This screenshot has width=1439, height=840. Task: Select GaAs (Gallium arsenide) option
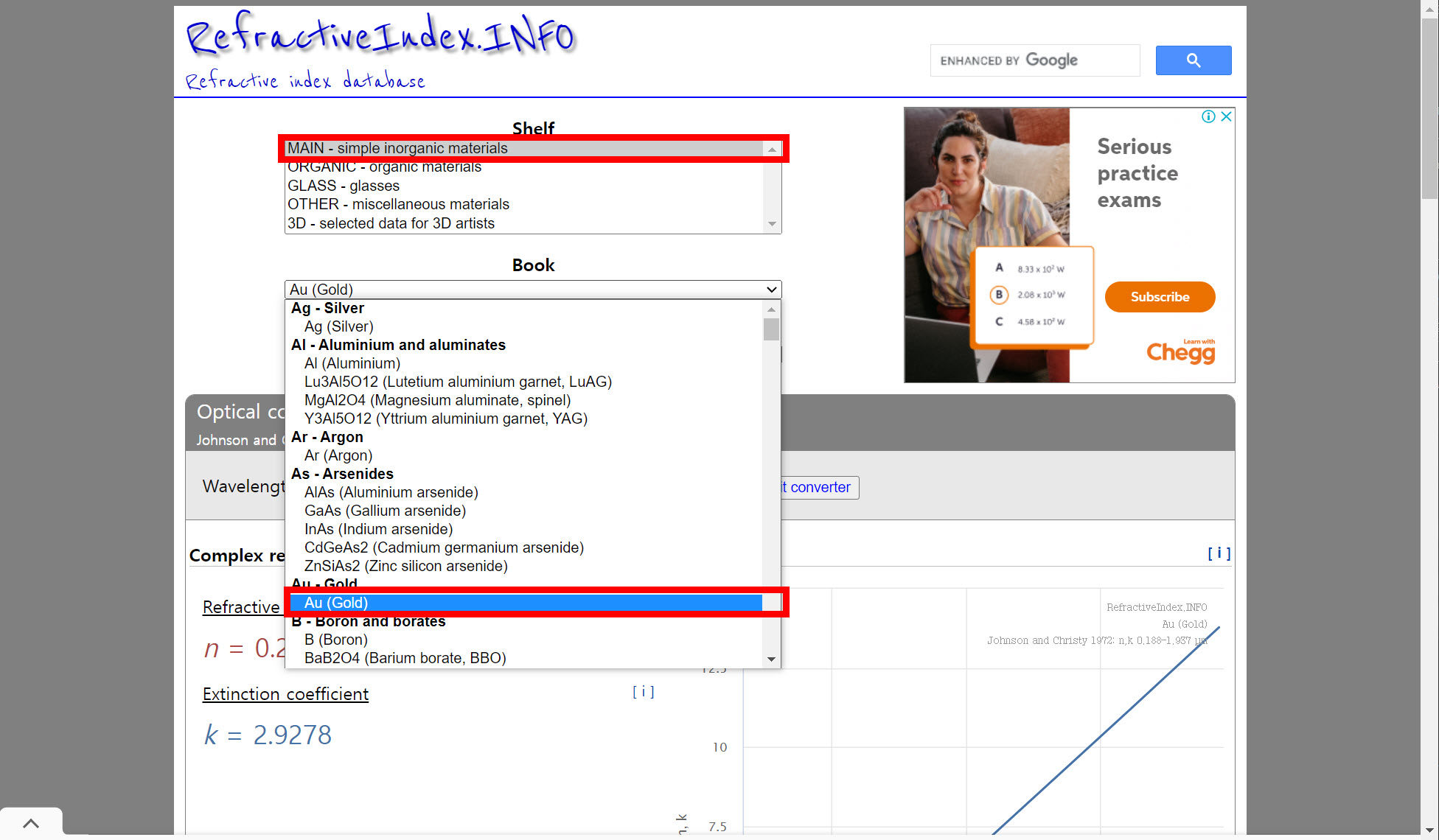click(x=385, y=511)
